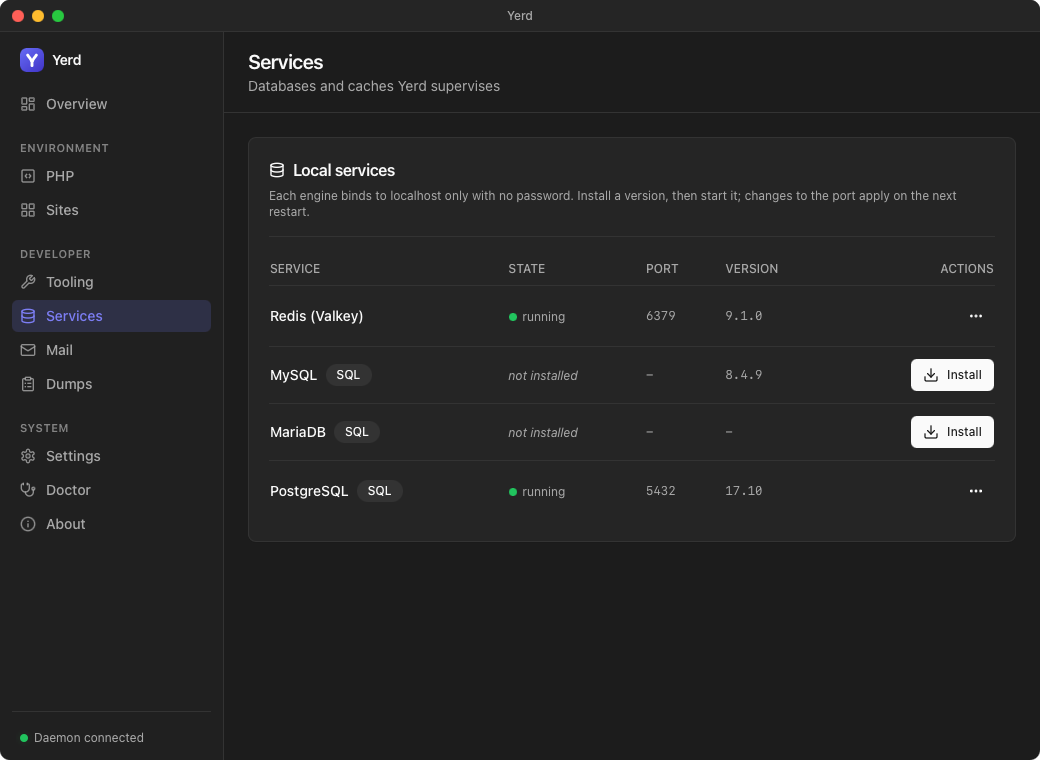Click the SERVICE column header
This screenshot has height=760, width=1040.
(x=295, y=269)
